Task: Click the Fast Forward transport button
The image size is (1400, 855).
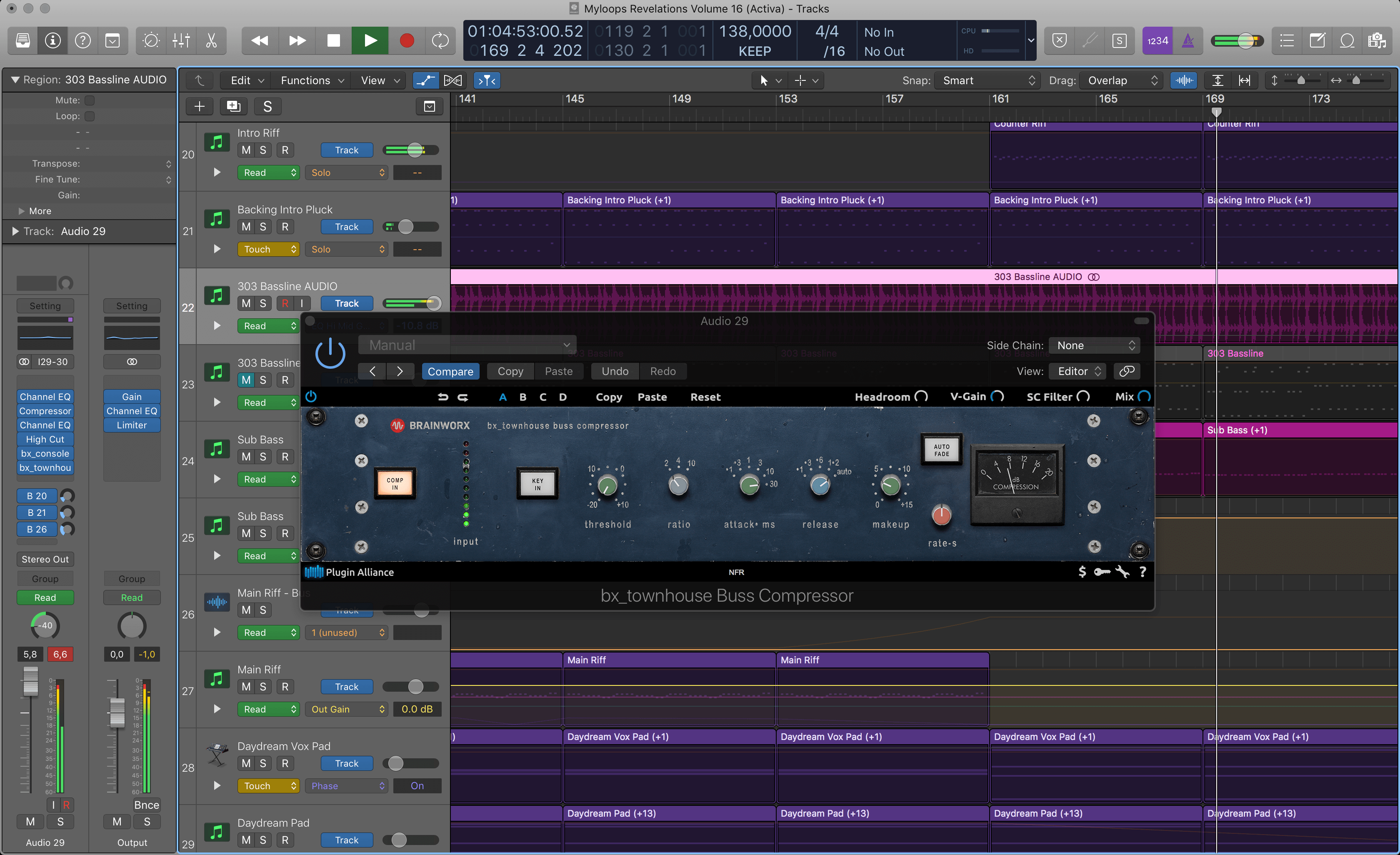Action: pos(297,40)
